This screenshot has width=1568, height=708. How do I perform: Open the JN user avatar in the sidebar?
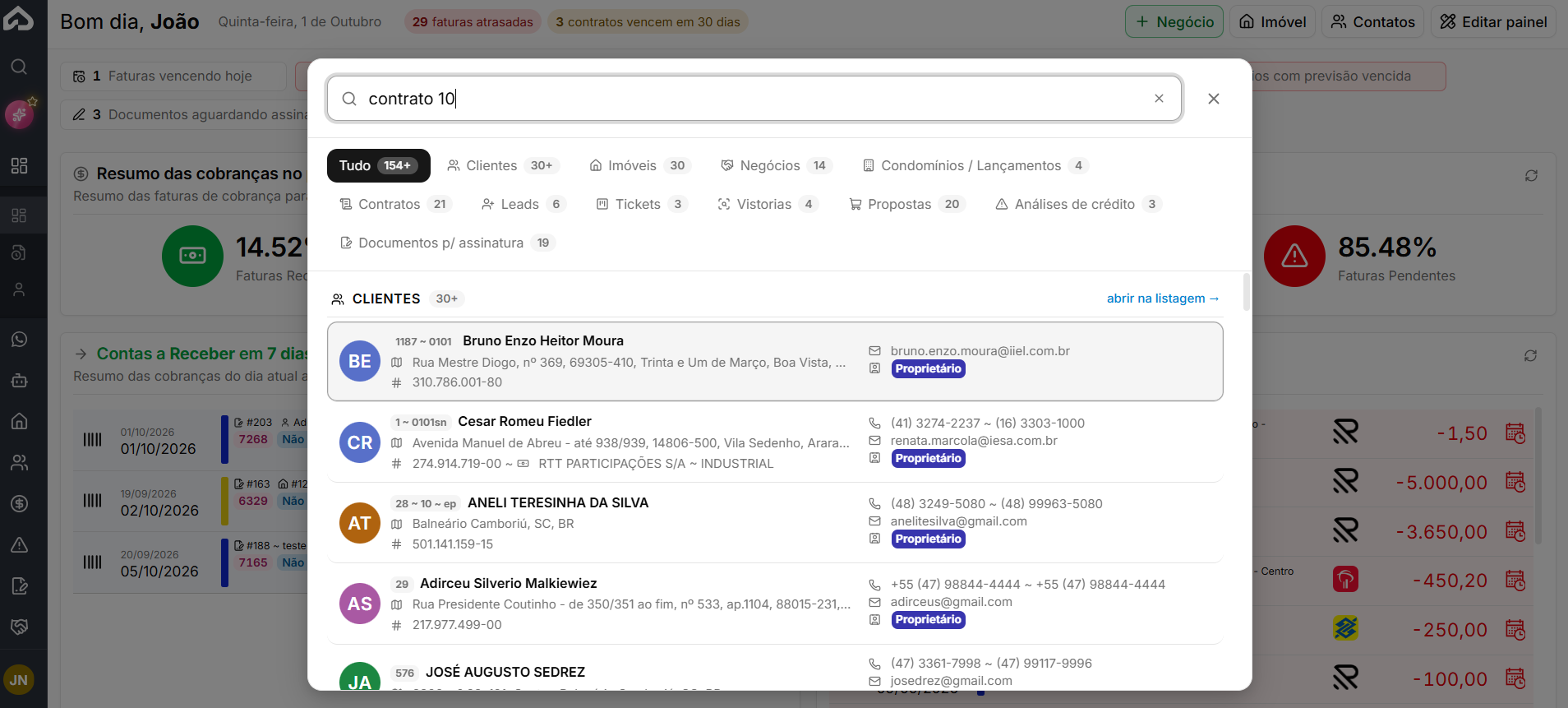tap(19, 680)
